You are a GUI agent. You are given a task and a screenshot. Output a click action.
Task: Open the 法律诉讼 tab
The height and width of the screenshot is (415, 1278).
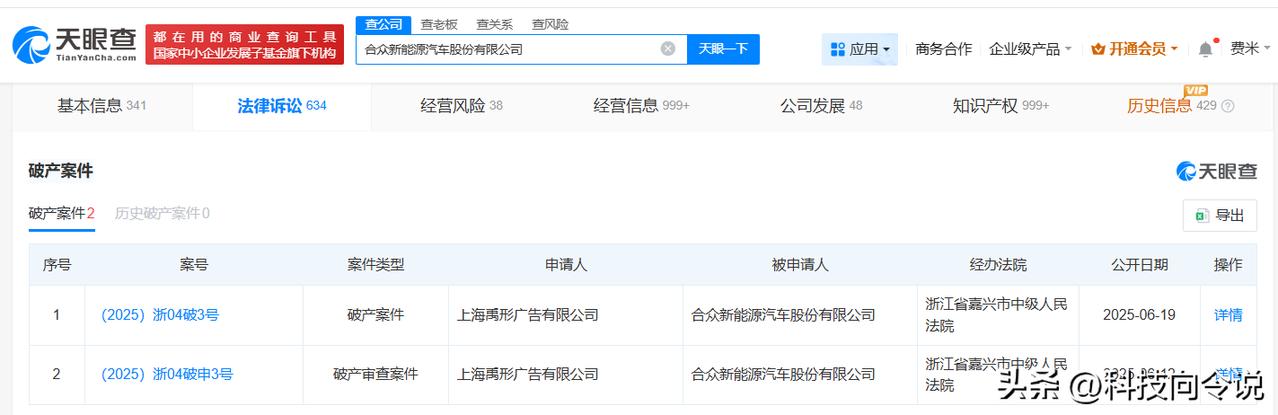[282, 106]
